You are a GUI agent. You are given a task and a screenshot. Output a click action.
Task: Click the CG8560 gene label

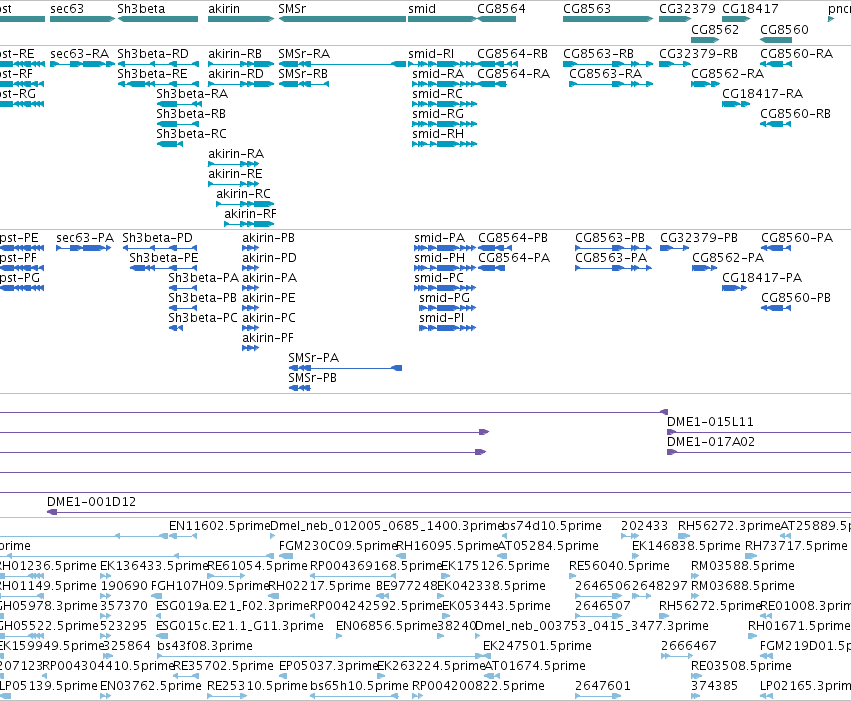pyautogui.click(x=784, y=29)
